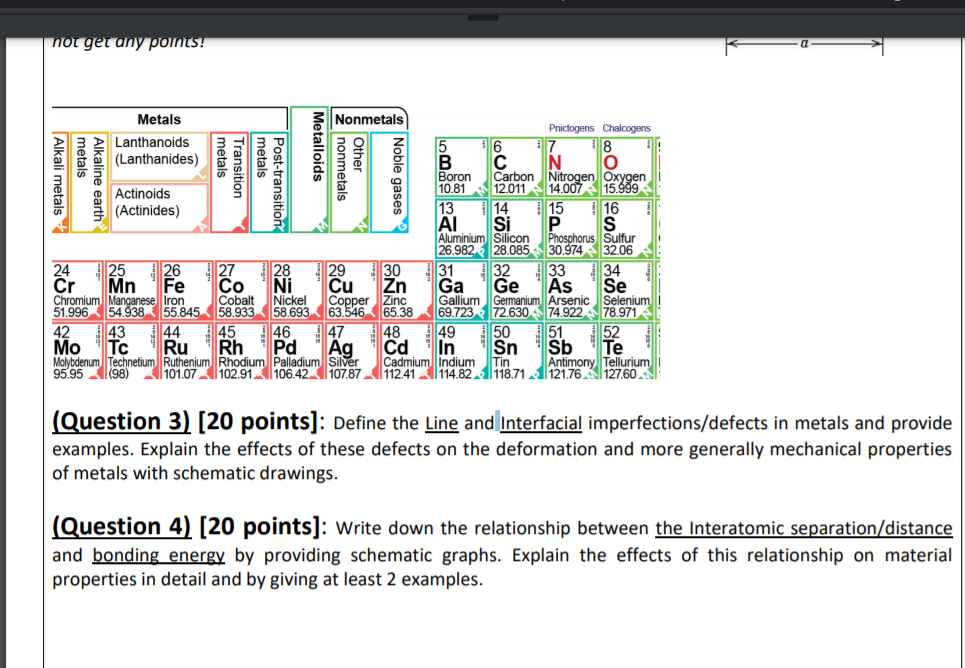Click the Antimony element cell
This screenshot has height=668, width=965.
pos(572,351)
